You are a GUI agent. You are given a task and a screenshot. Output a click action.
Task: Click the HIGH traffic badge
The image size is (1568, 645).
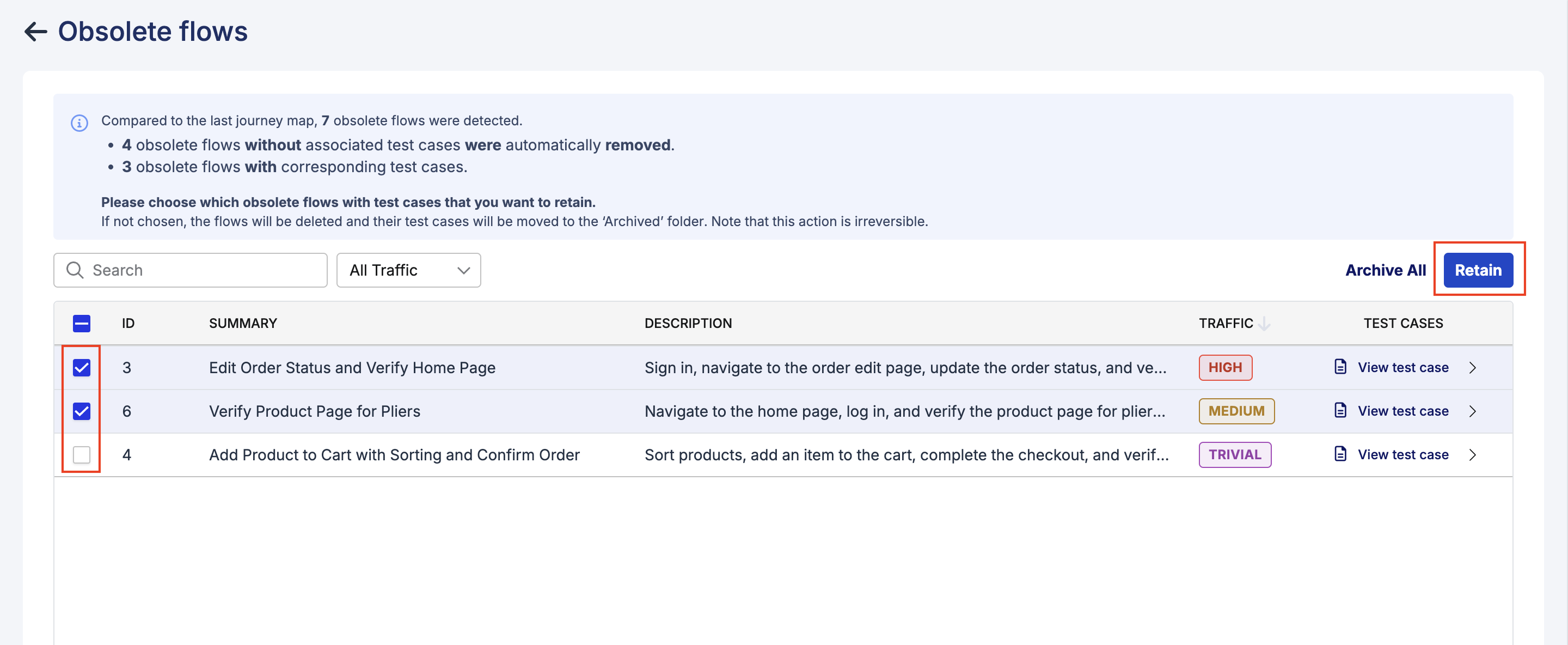pyautogui.click(x=1224, y=367)
